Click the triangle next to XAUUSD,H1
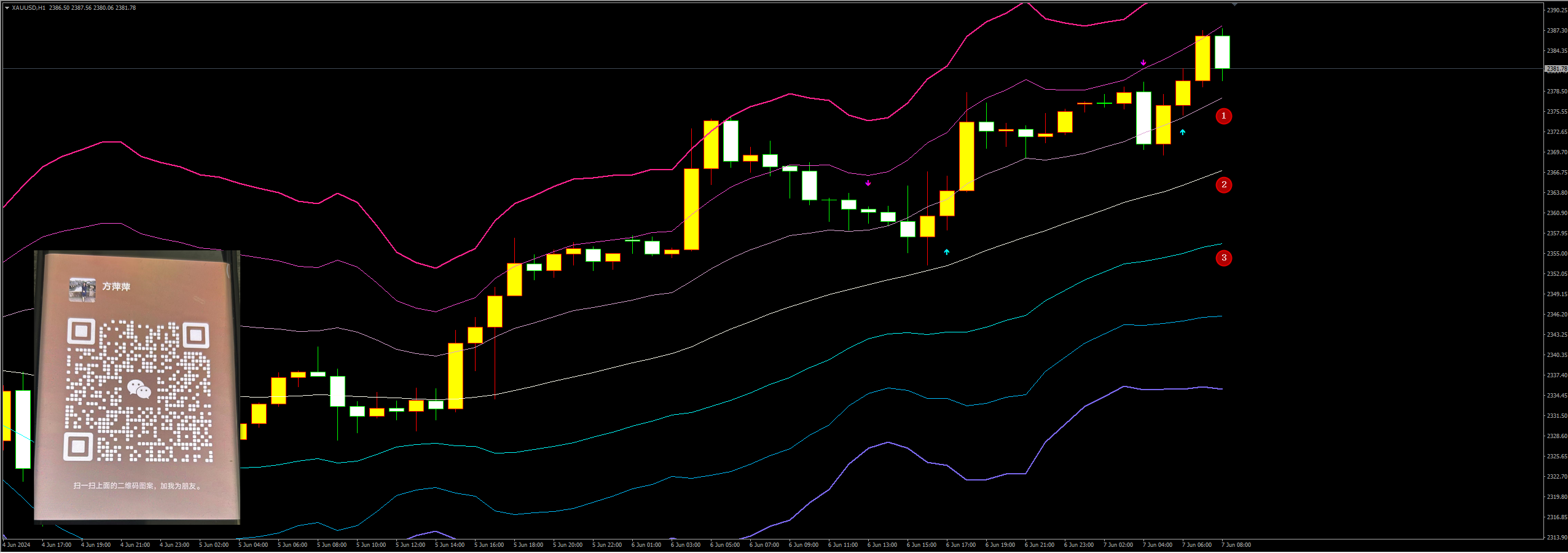This screenshot has height=553, width=1568. point(7,8)
